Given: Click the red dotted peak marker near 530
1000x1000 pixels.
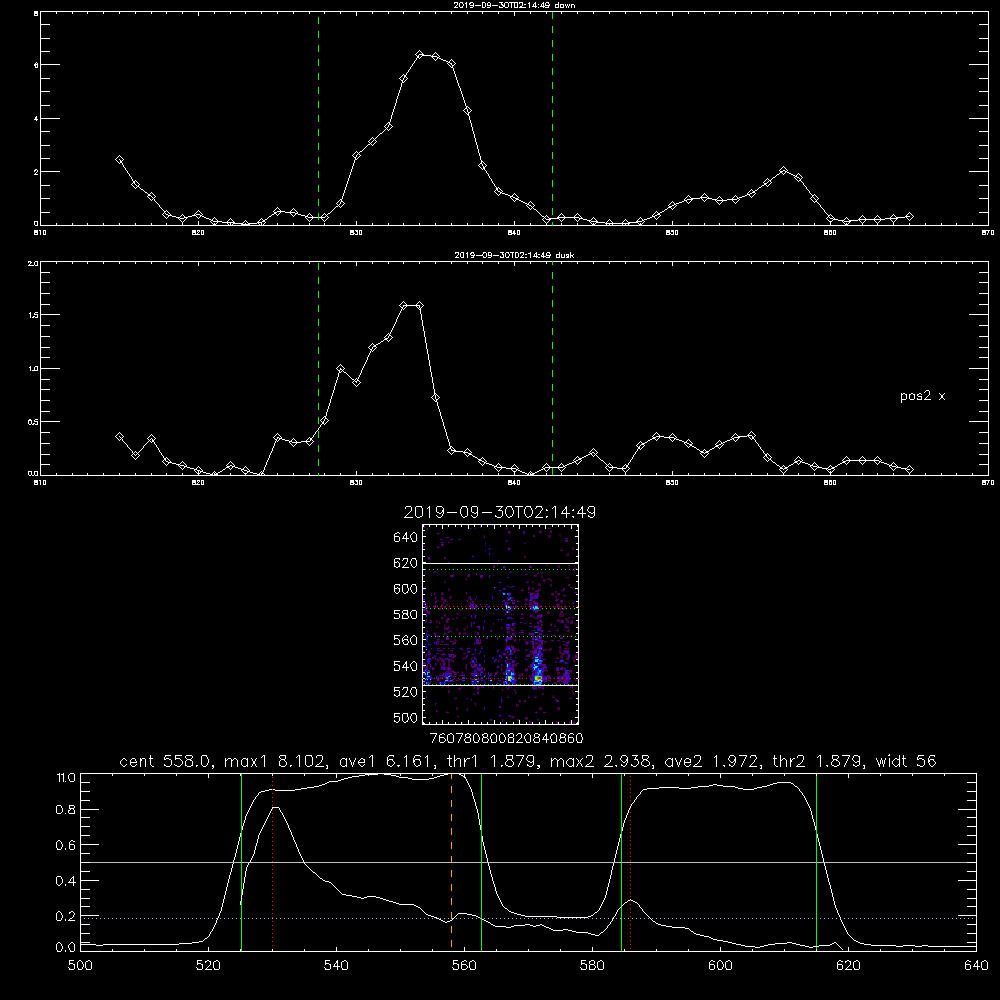Looking at the screenshot, I should pos(273,861).
